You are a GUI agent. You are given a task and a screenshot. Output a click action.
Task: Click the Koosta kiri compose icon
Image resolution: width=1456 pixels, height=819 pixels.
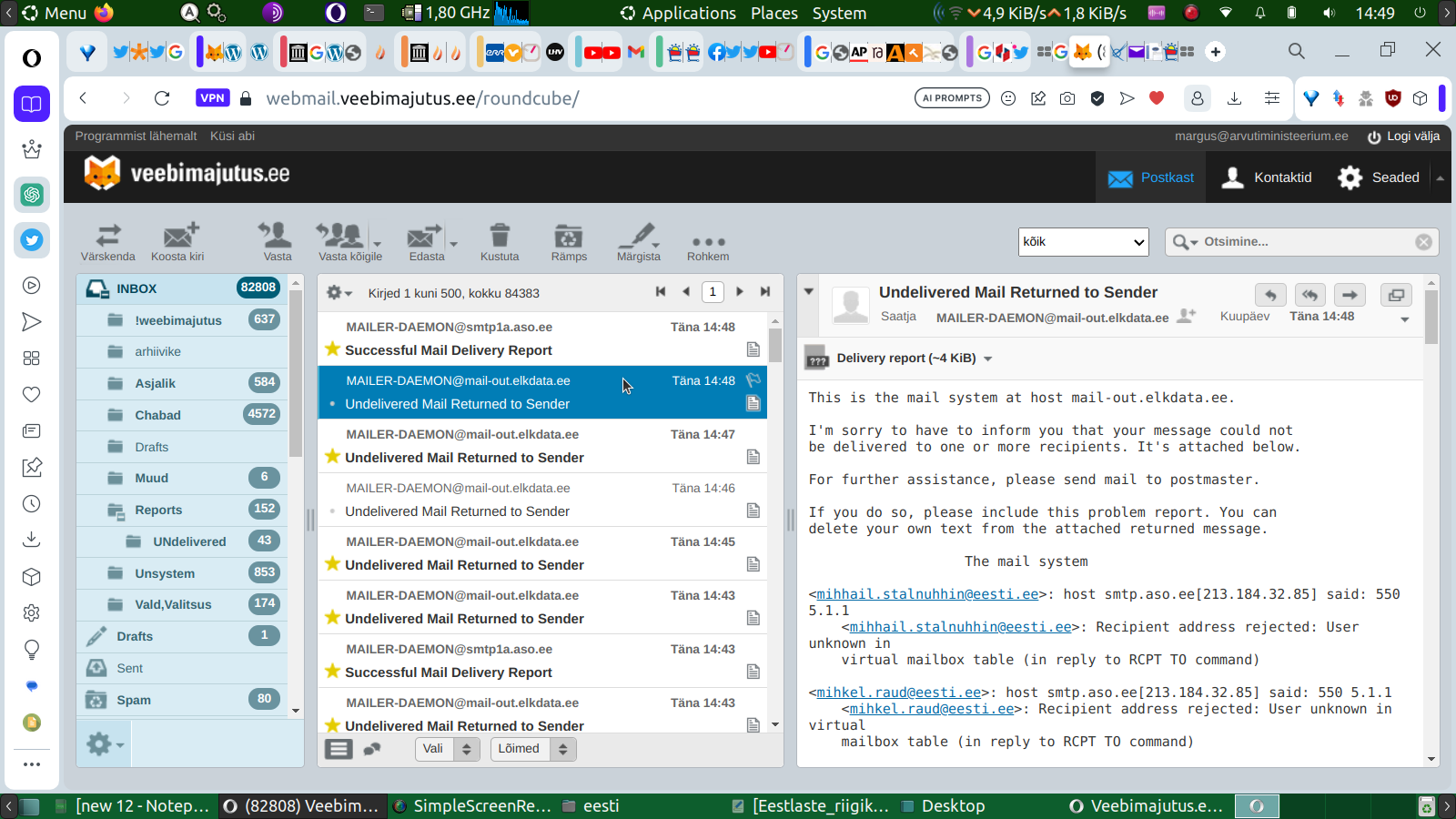pyautogui.click(x=178, y=237)
